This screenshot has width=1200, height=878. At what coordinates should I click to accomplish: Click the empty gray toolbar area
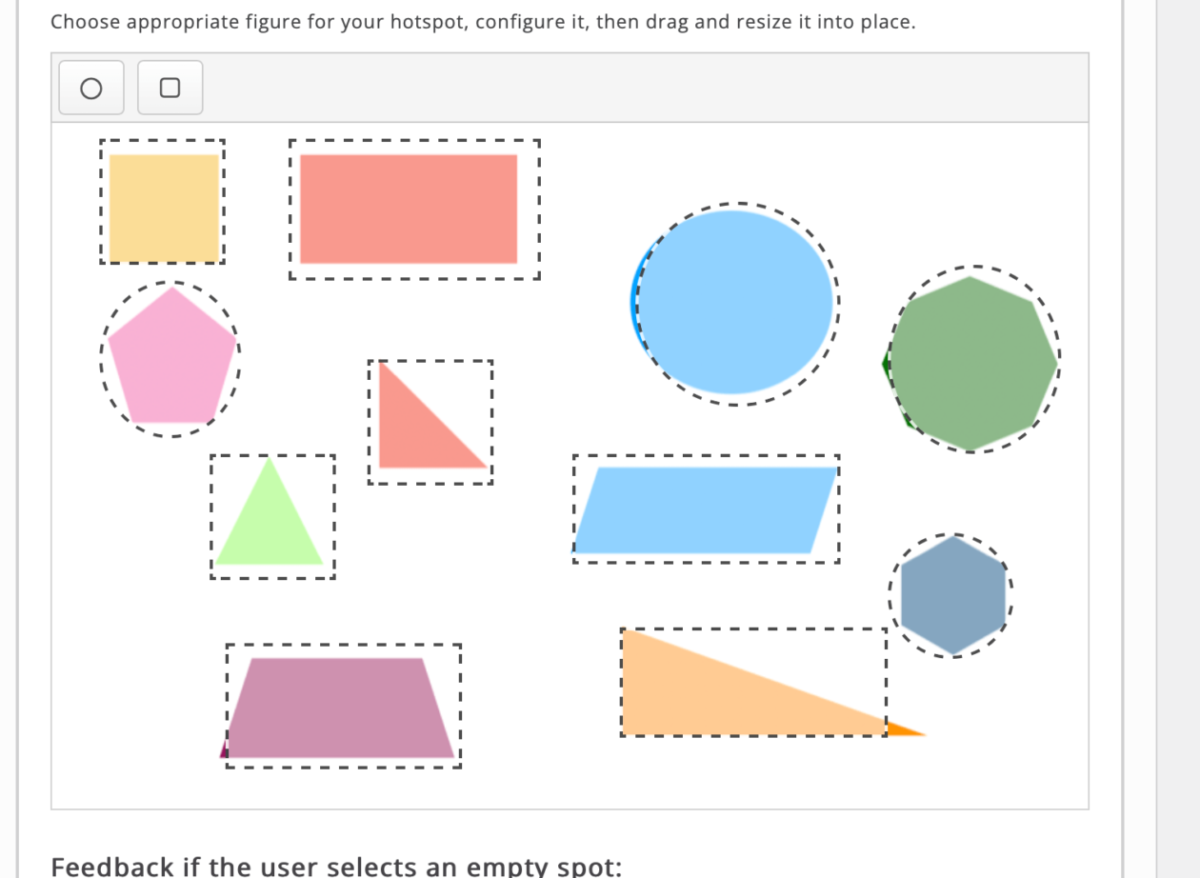click(640, 88)
